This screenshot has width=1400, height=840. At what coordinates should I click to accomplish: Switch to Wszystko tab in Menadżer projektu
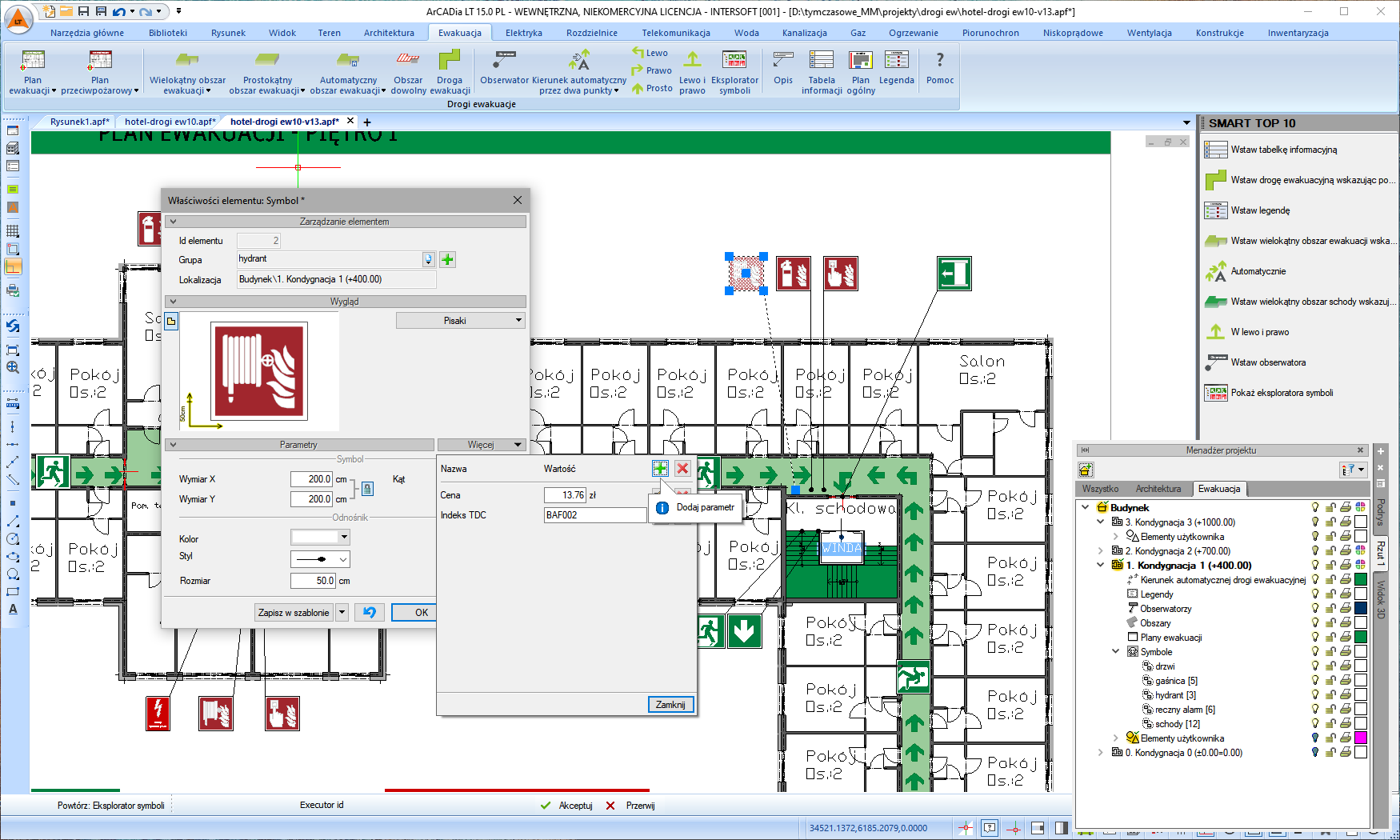[1100, 488]
